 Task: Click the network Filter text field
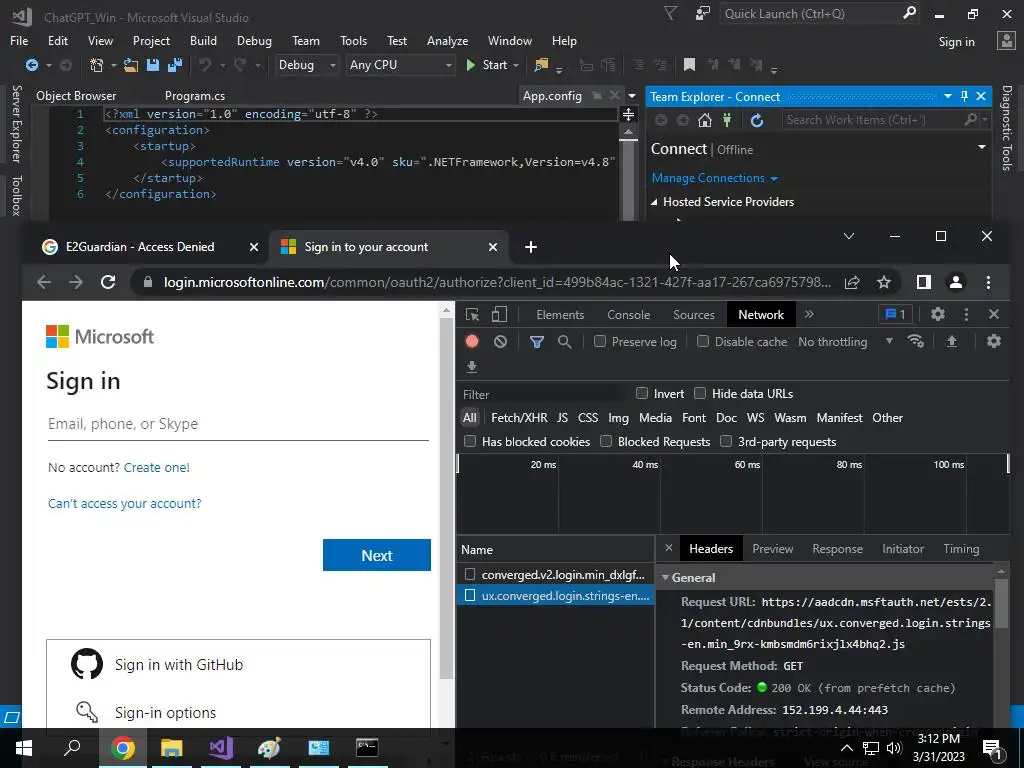click(x=542, y=394)
